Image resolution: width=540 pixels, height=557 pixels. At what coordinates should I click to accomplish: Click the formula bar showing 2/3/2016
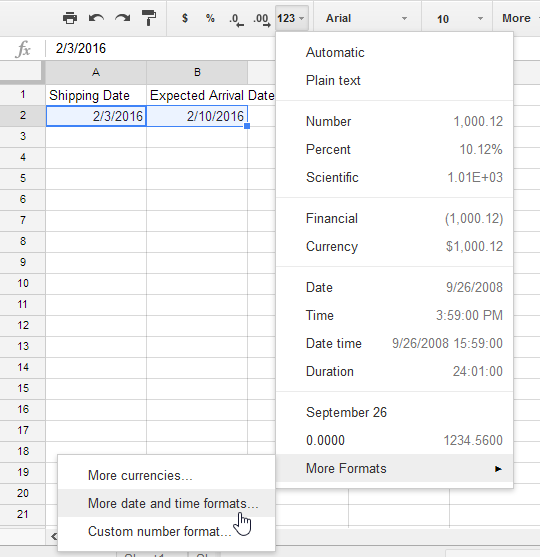point(162,48)
